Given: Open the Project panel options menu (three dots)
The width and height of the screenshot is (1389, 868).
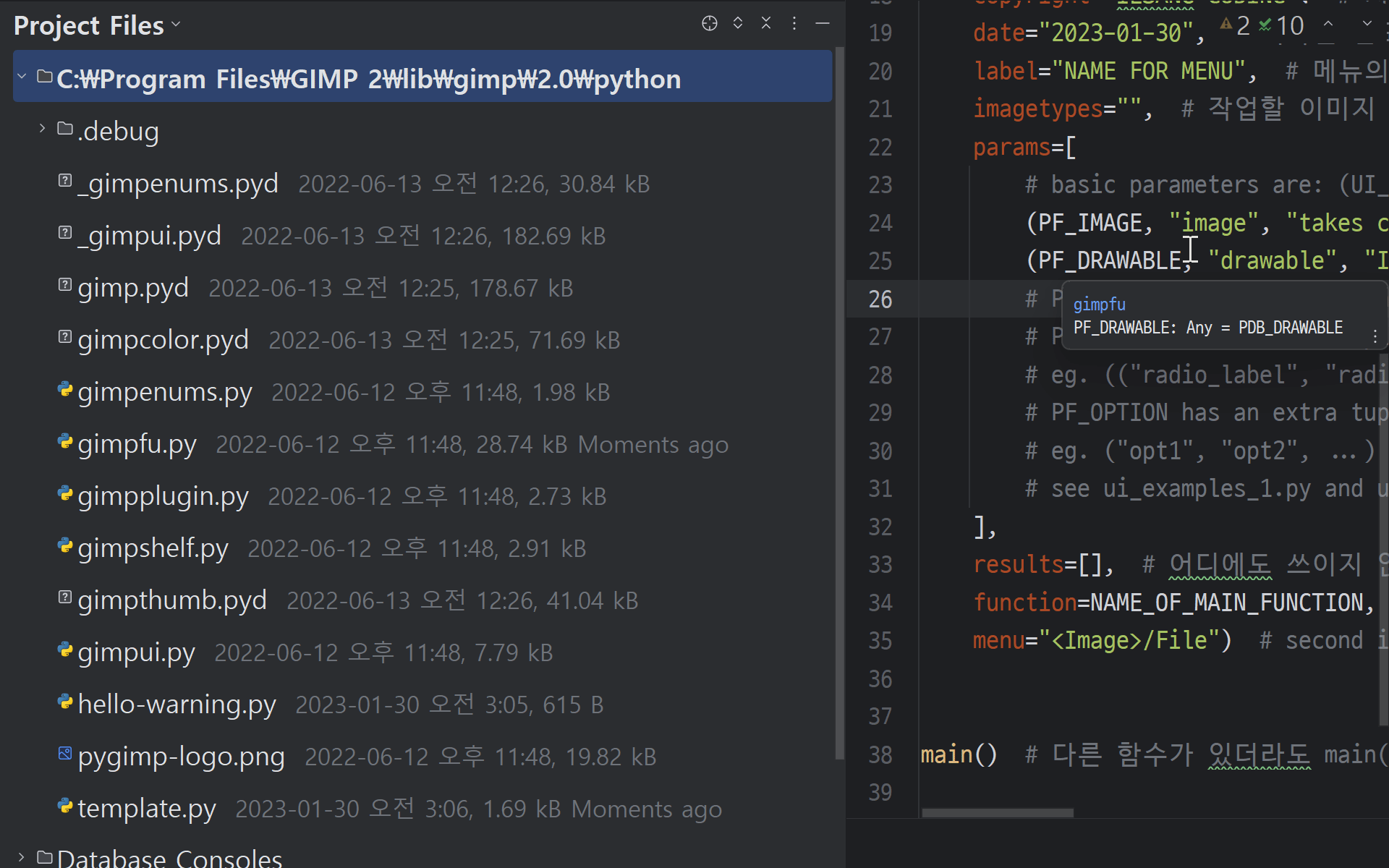Looking at the screenshot, I should (x=794, y=24).
